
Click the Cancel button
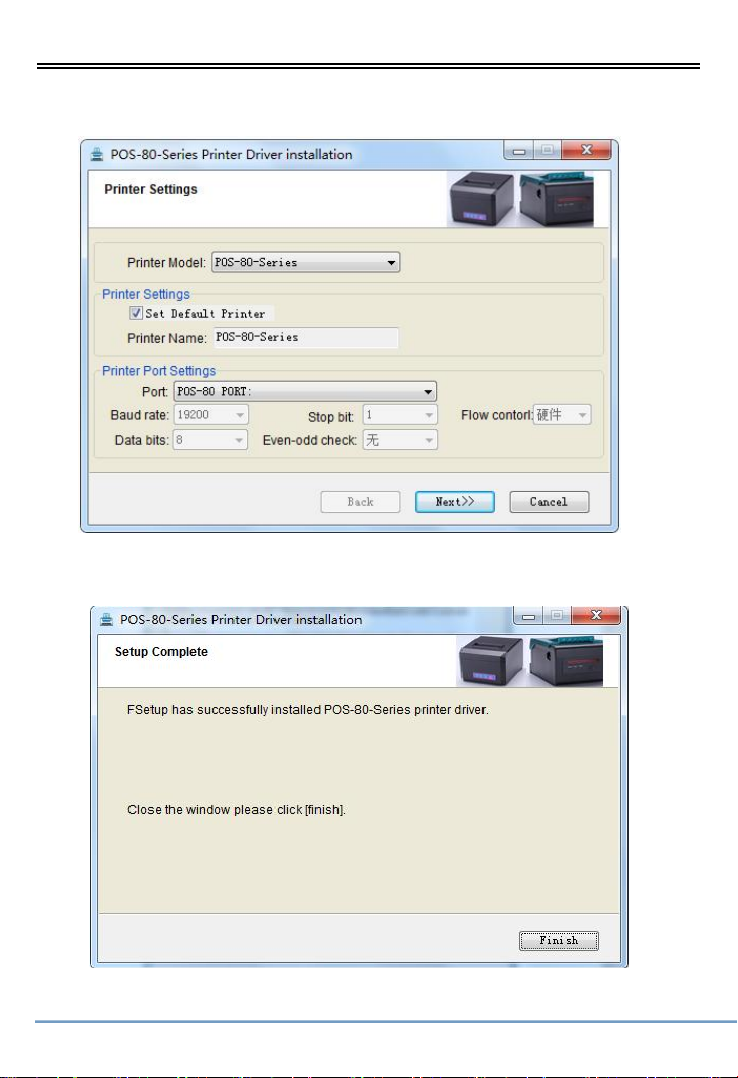point(549,502)
